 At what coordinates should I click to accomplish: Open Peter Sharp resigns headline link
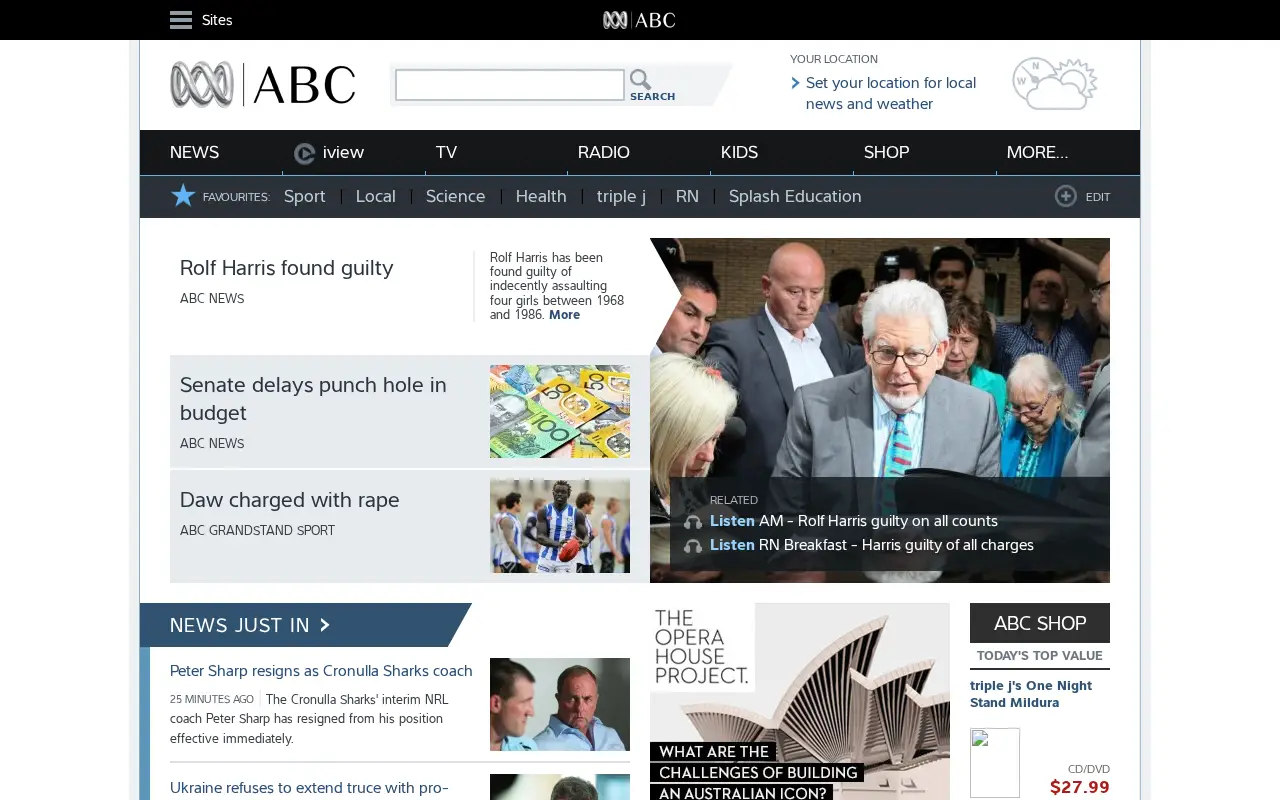point(321,671)
